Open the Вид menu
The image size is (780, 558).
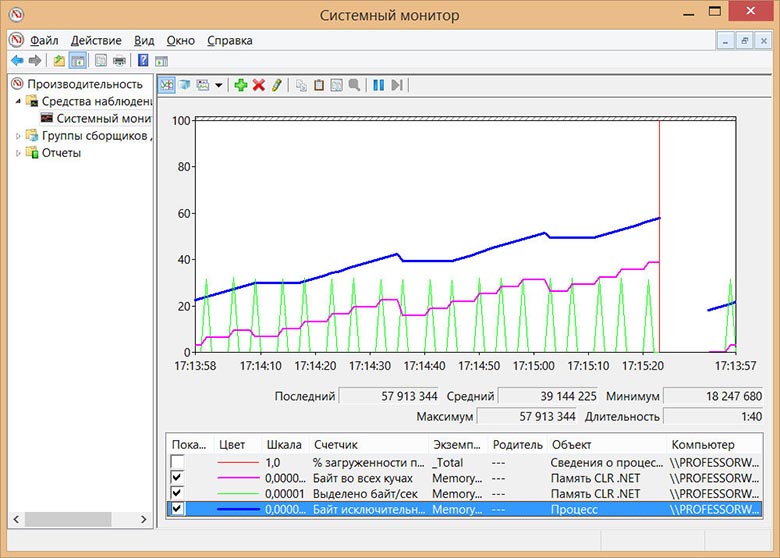144,40
